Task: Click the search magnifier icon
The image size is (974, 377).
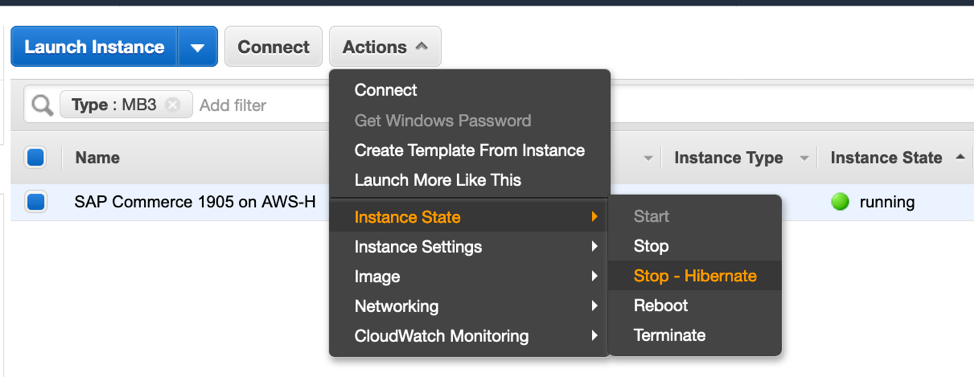Action: [x=42, y=106]
